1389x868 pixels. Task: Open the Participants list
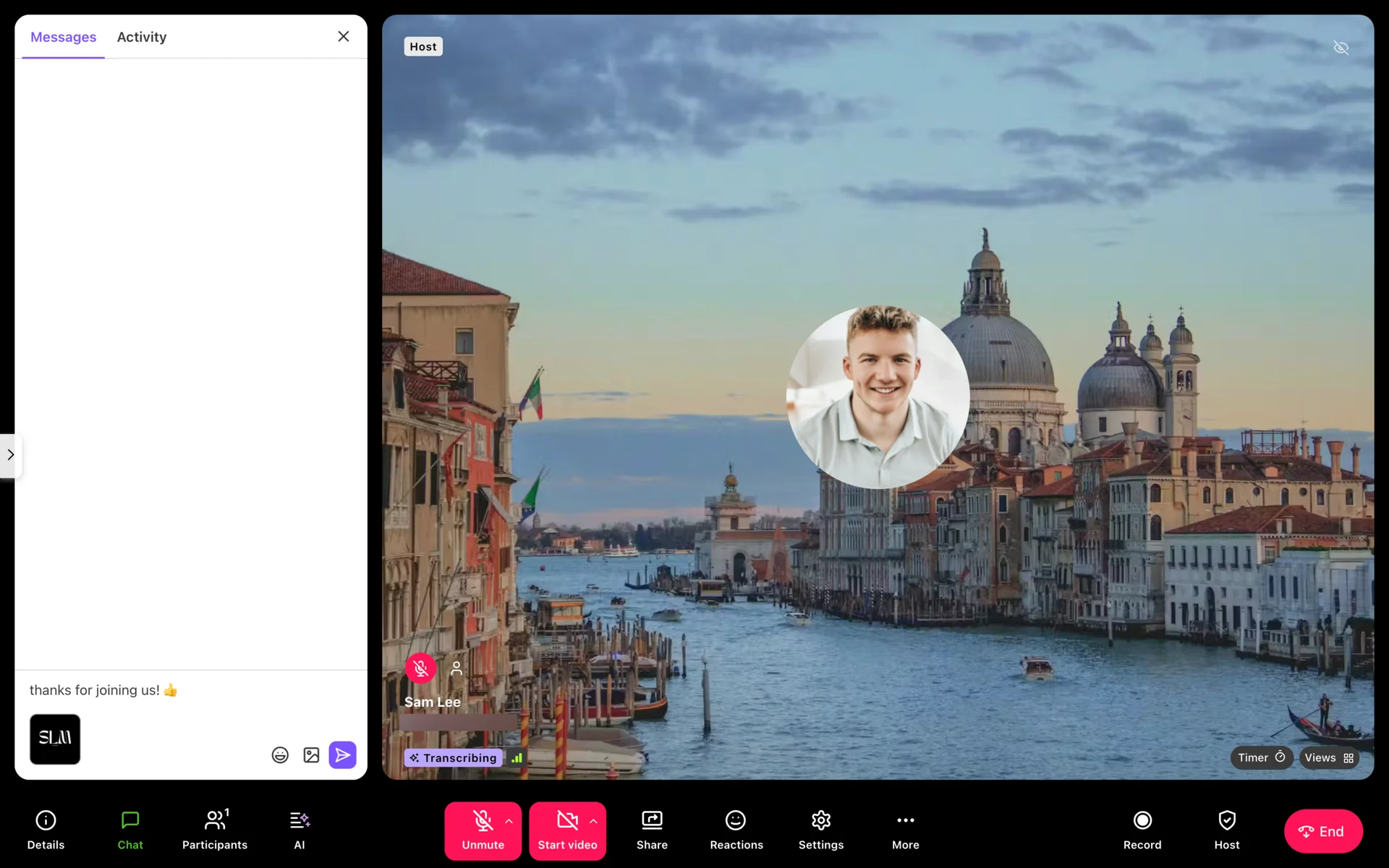click(x=215, y=830)
